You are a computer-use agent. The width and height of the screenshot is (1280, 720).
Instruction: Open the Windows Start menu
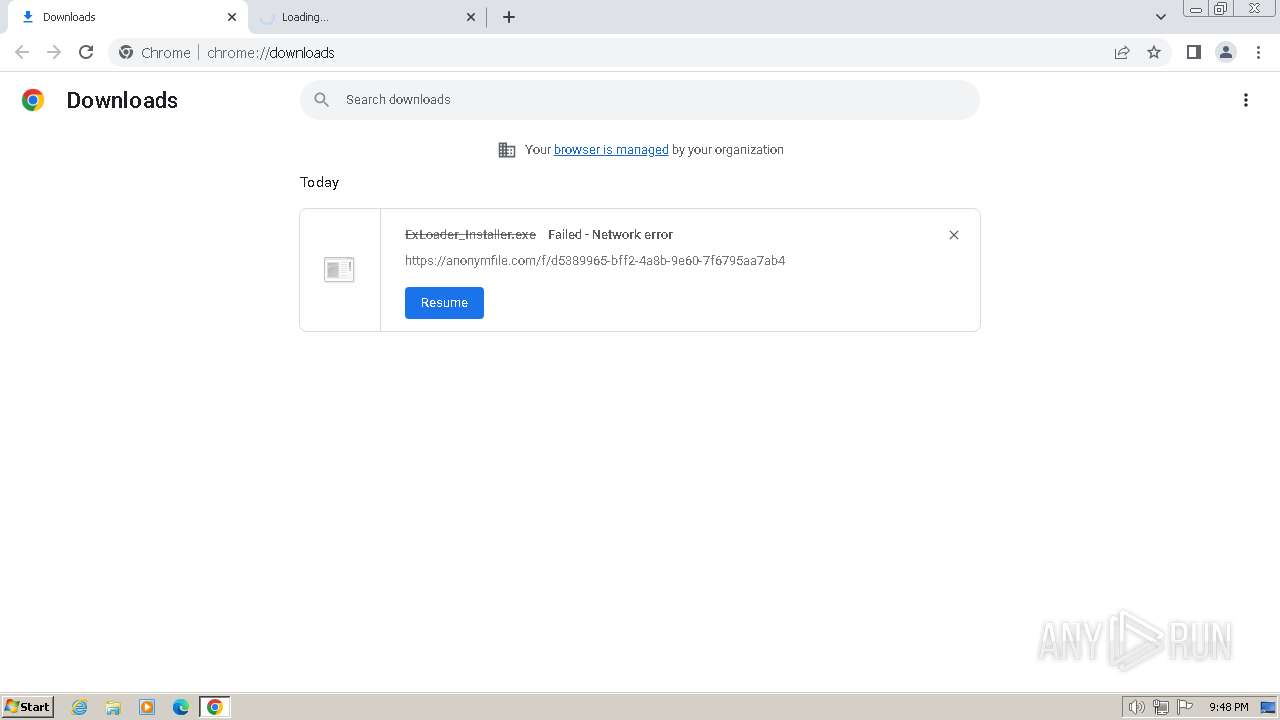pos(27,707)
